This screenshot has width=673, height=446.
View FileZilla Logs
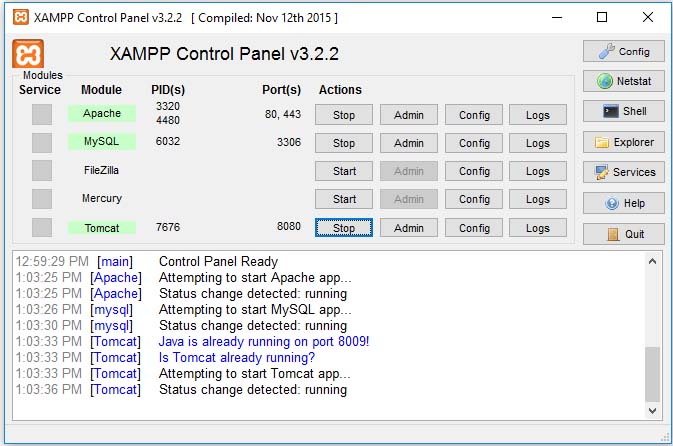coord(538,171)
